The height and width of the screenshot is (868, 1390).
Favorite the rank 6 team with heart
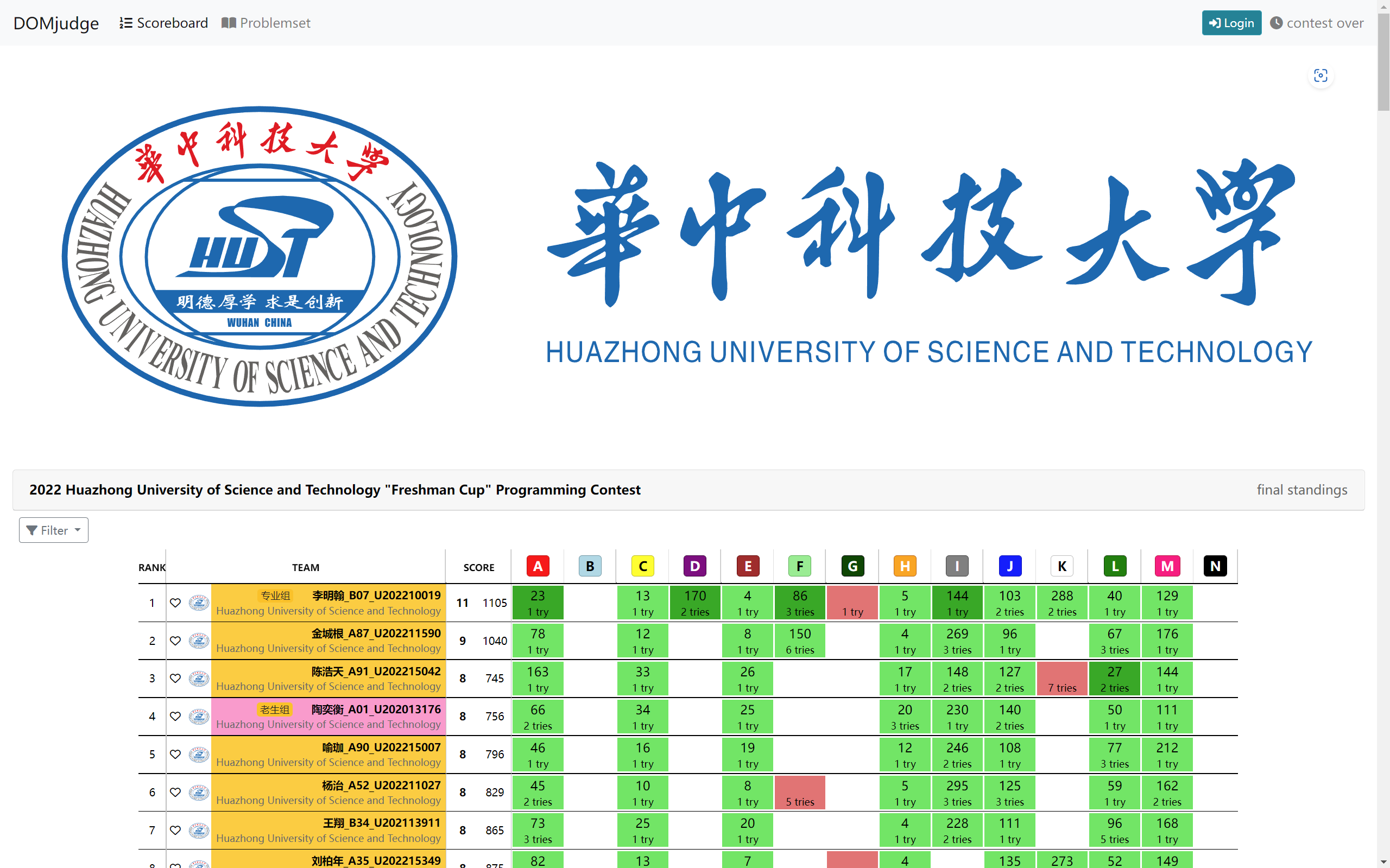pos(175,792)
